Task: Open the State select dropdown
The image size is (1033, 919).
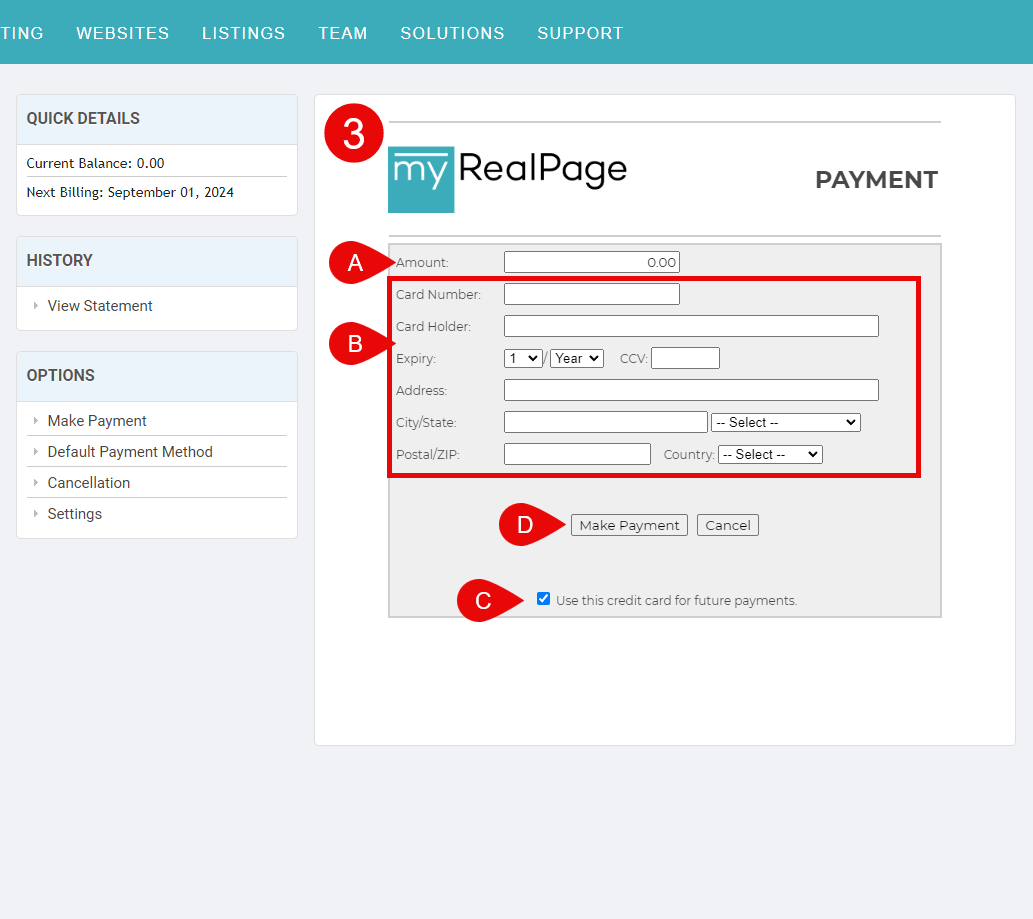Action: [x=785, y=422]
